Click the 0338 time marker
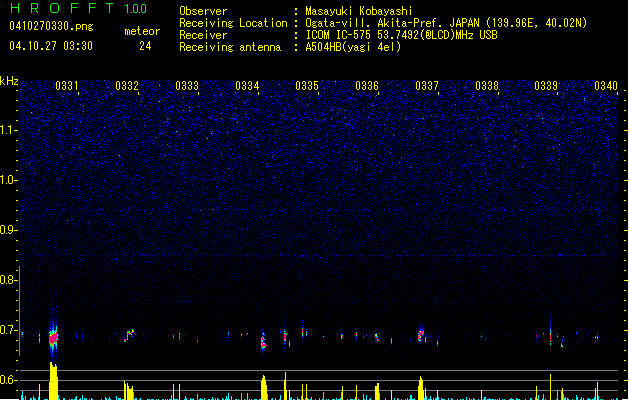 click(487, 86)
